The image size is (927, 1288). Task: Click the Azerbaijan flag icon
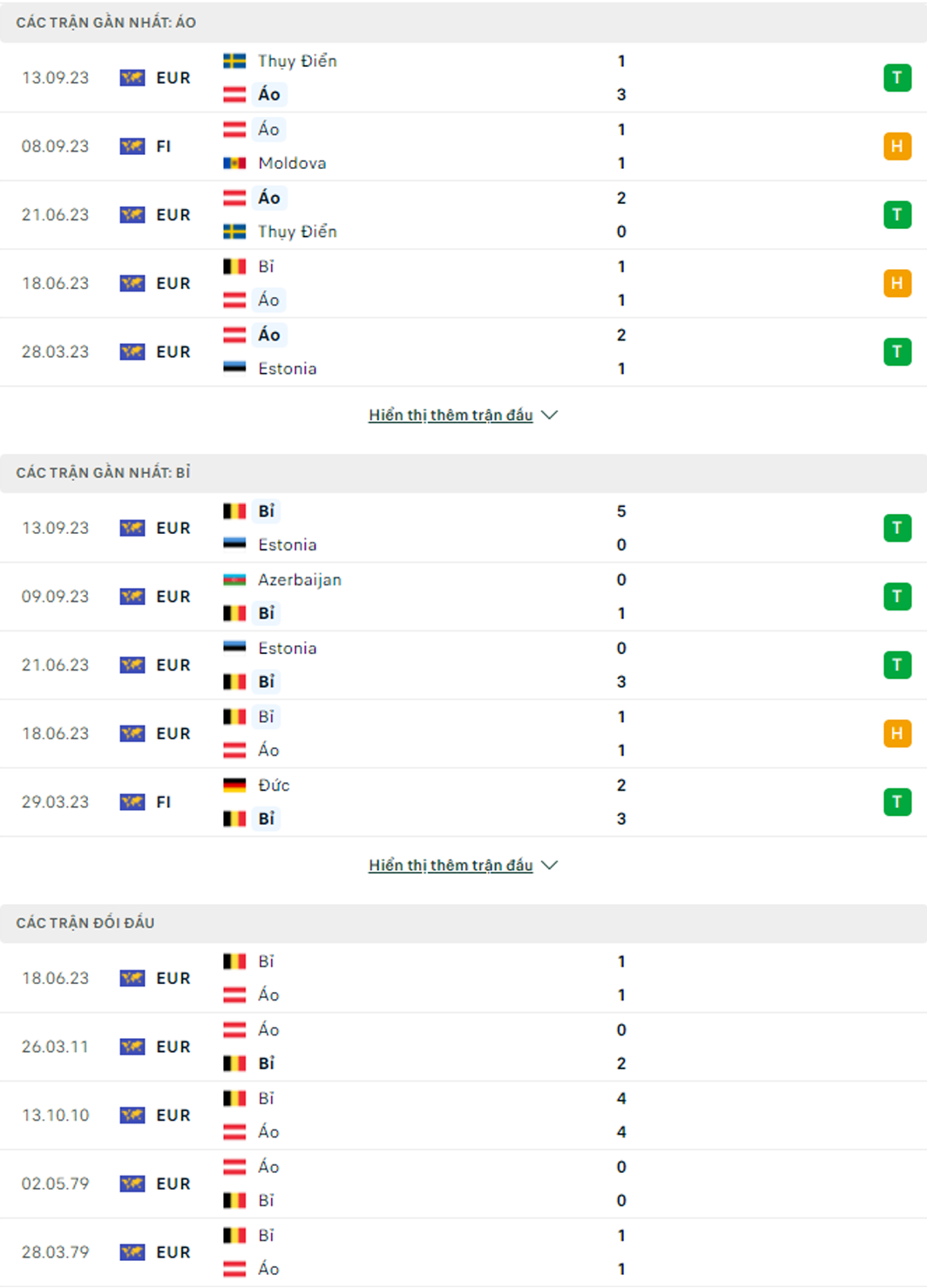tap(234, 580)
